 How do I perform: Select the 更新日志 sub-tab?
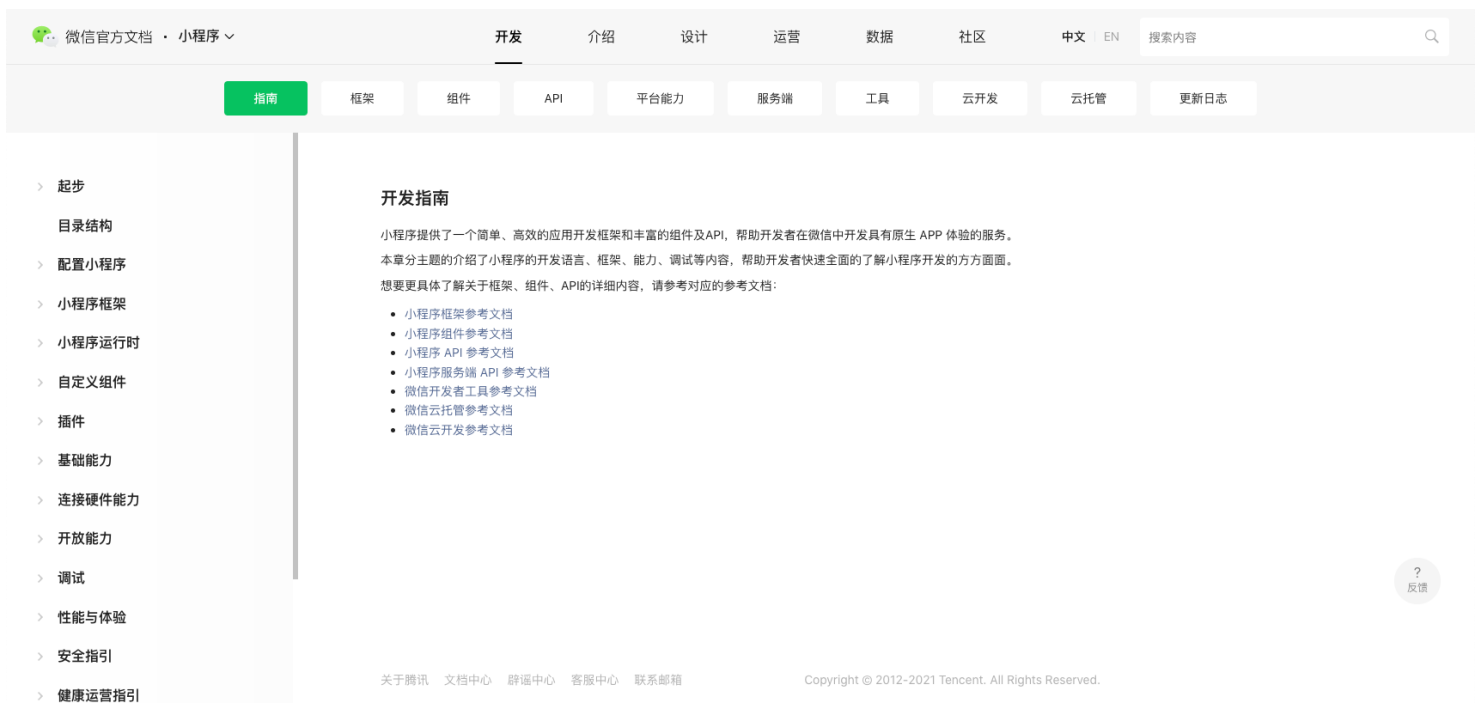(1203, 98)
